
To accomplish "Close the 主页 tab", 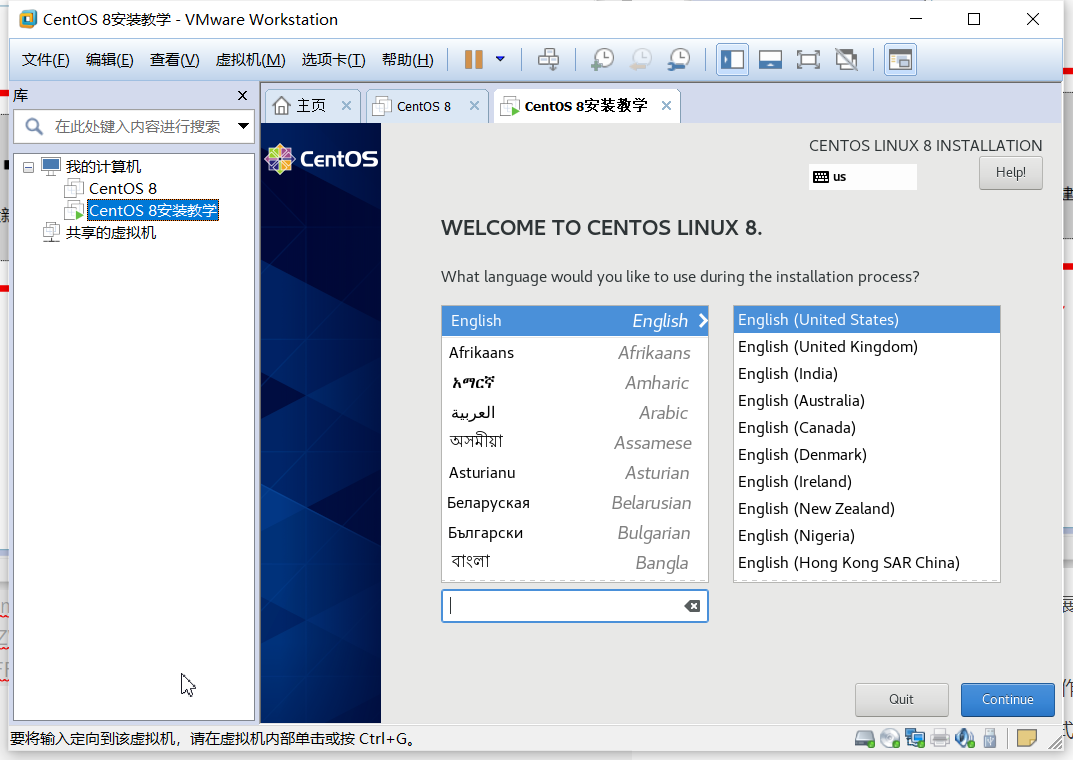I will pos(346,105).
